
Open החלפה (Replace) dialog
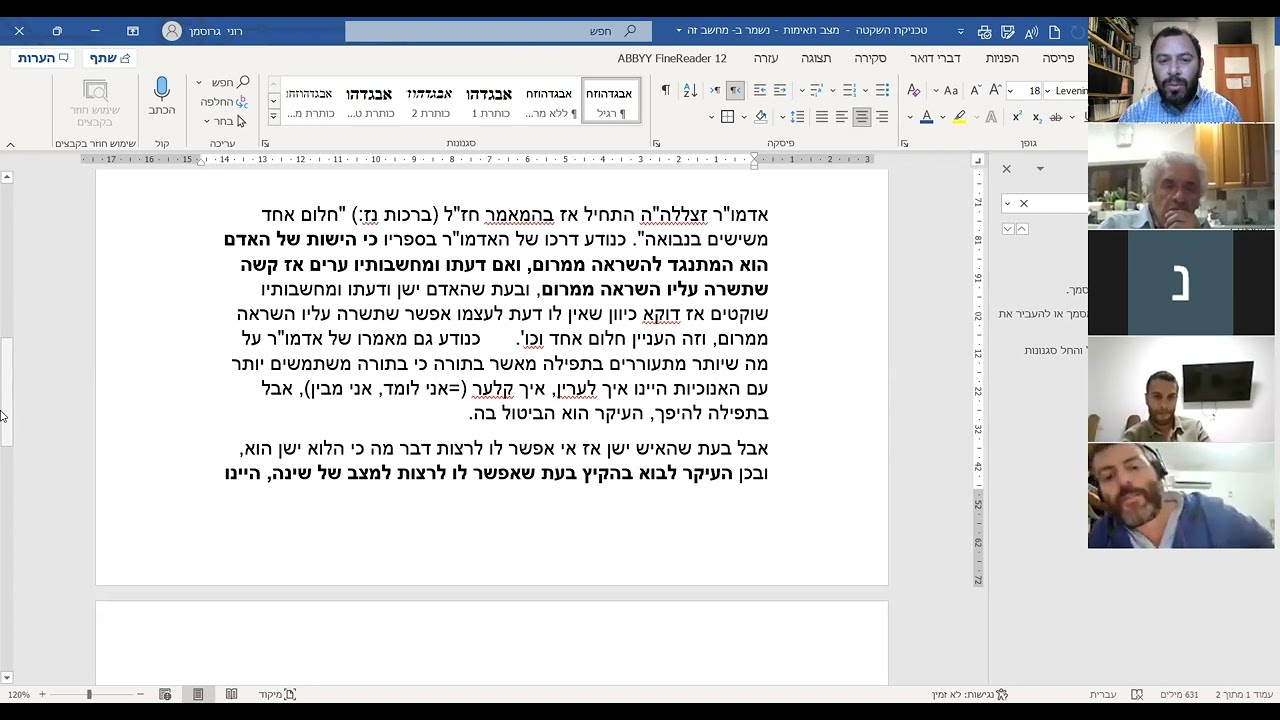click(x=224, y=102)
